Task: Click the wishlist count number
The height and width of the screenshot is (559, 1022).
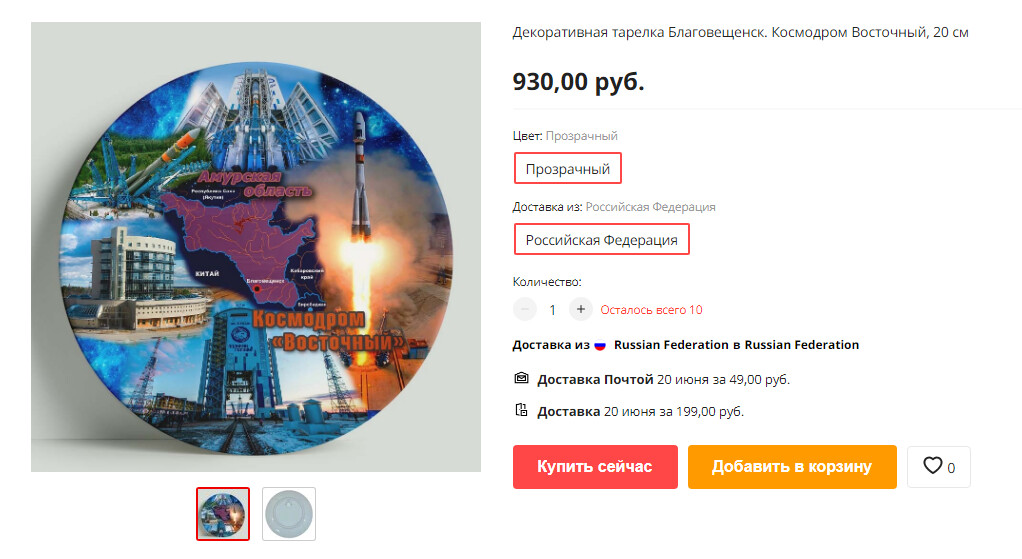Action: (x=951, y=468)
